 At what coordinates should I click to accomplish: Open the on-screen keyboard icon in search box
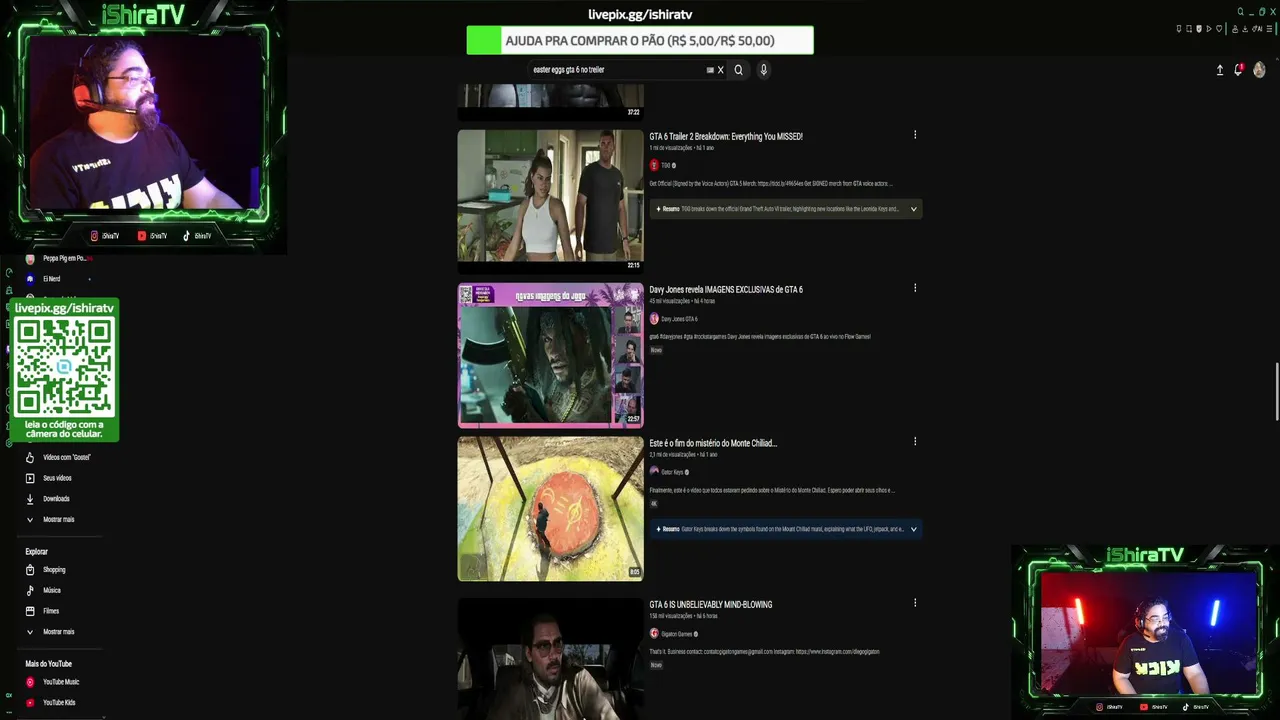[x=710, y=70]
